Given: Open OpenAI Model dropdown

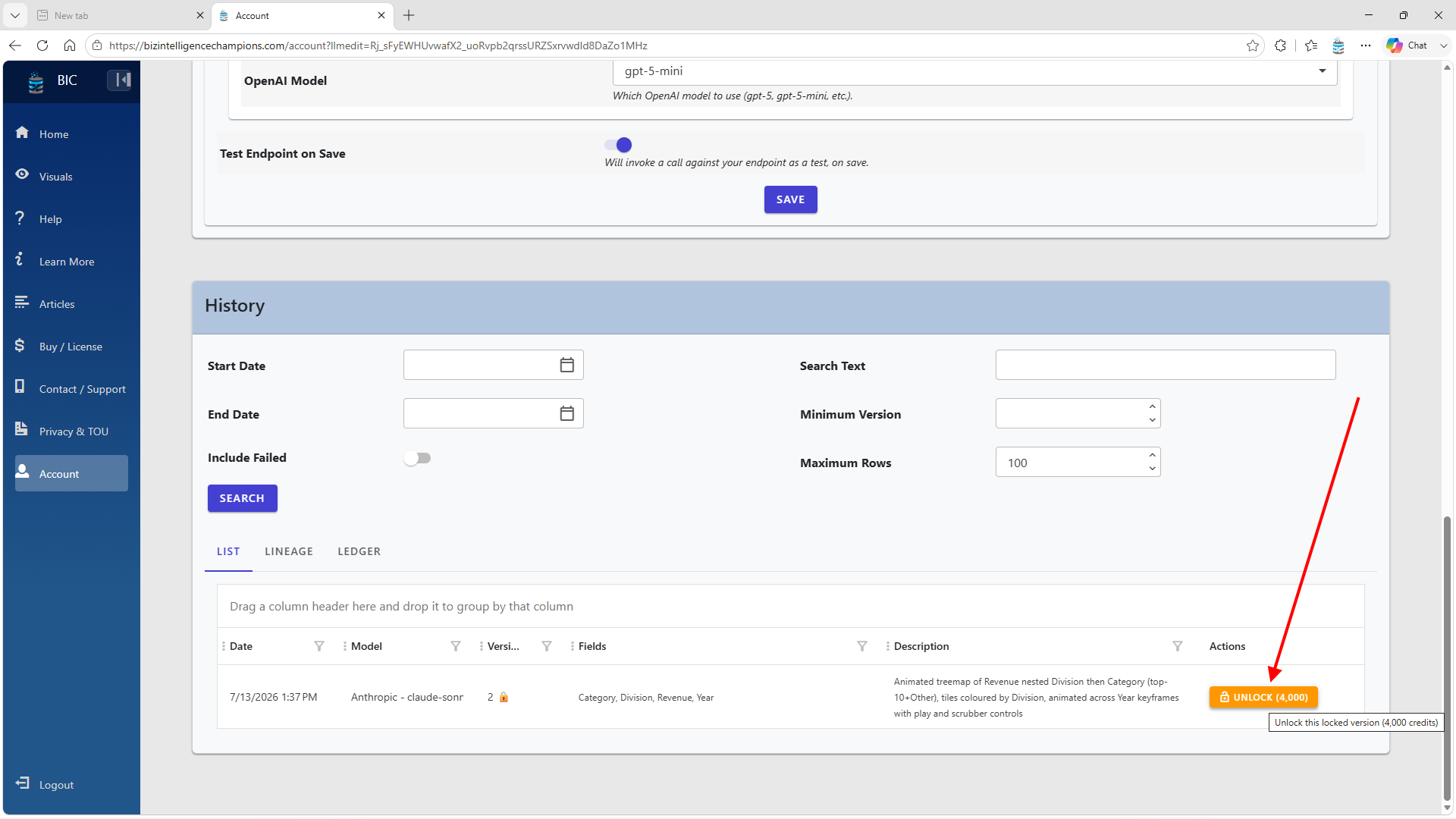Looking at the screenshot, I should pyautogui.click(x=974, y=71).
